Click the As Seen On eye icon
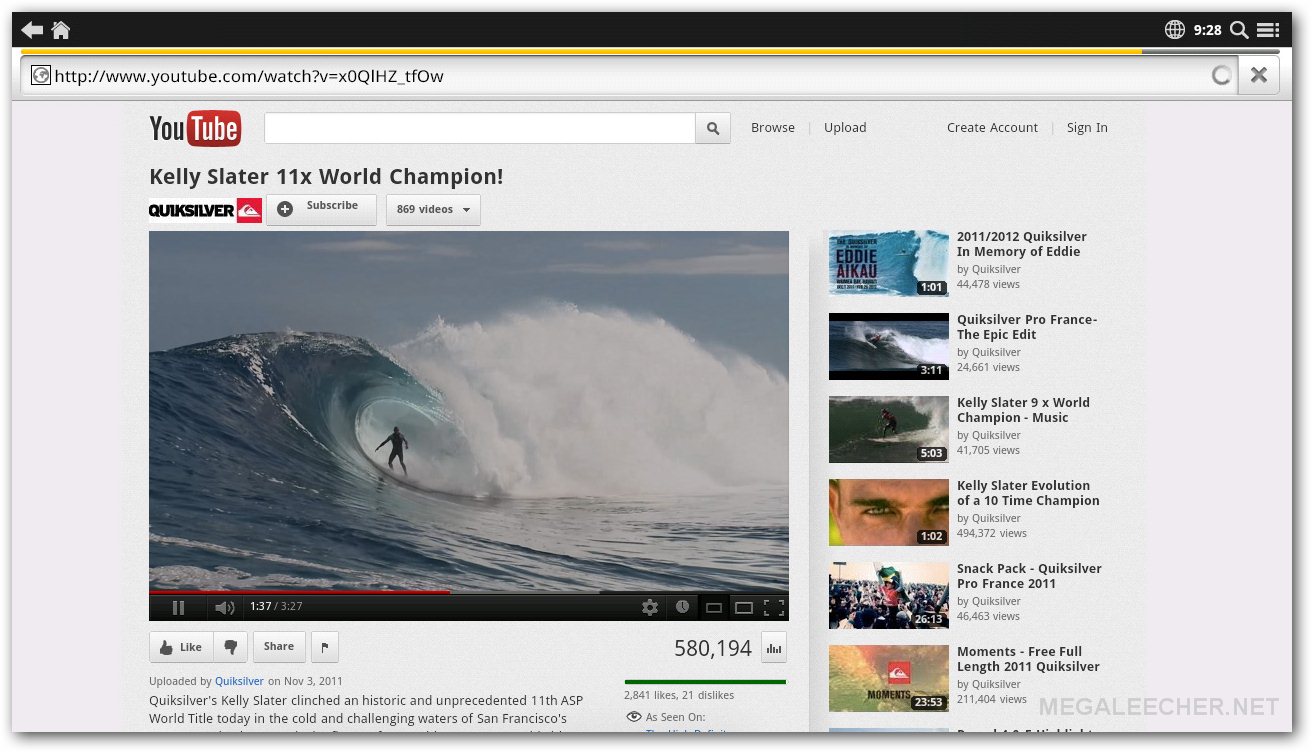 click(x=633, y=717)
